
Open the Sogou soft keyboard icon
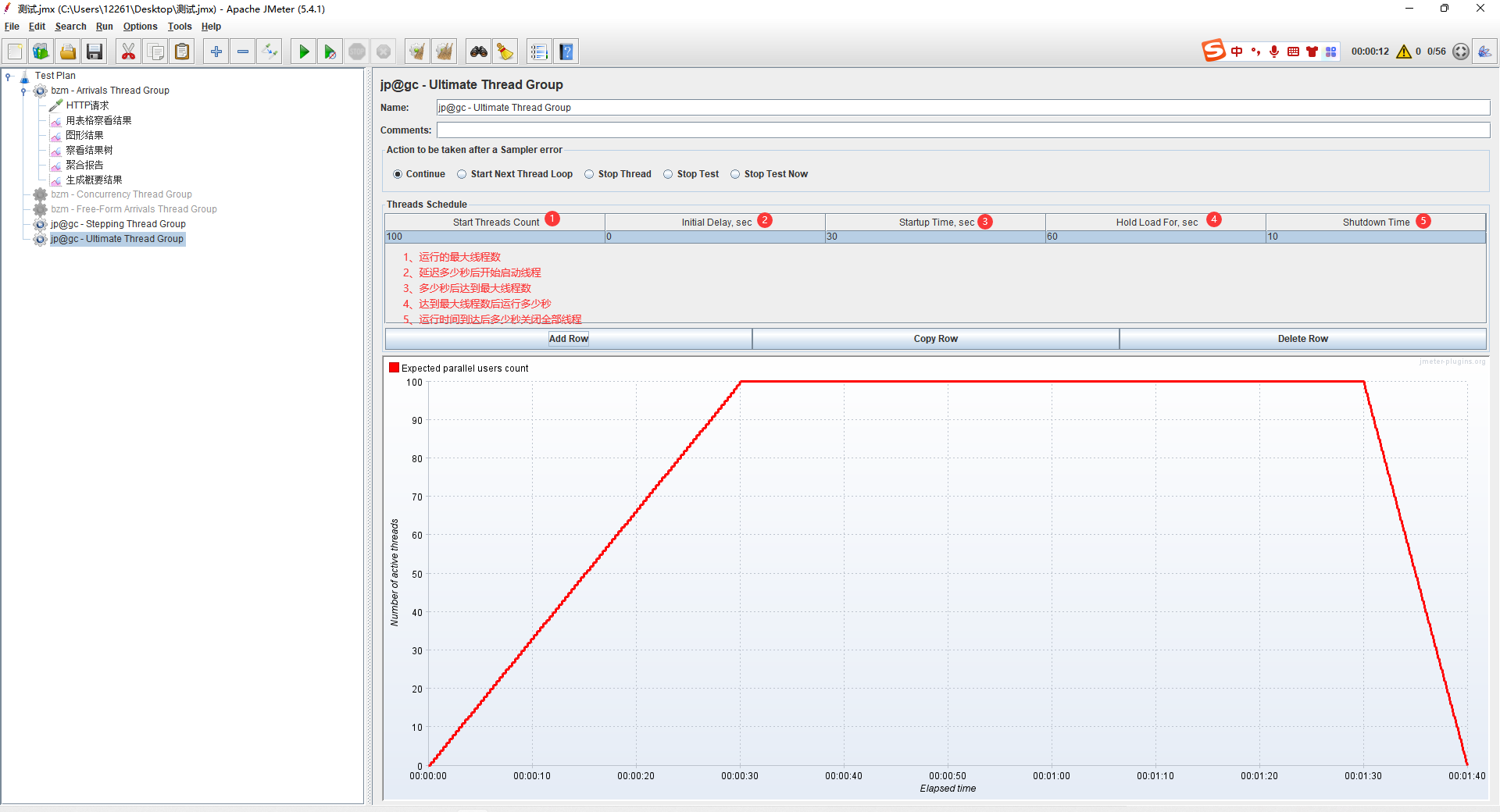pyautogui.click(x=1293, y=52)
